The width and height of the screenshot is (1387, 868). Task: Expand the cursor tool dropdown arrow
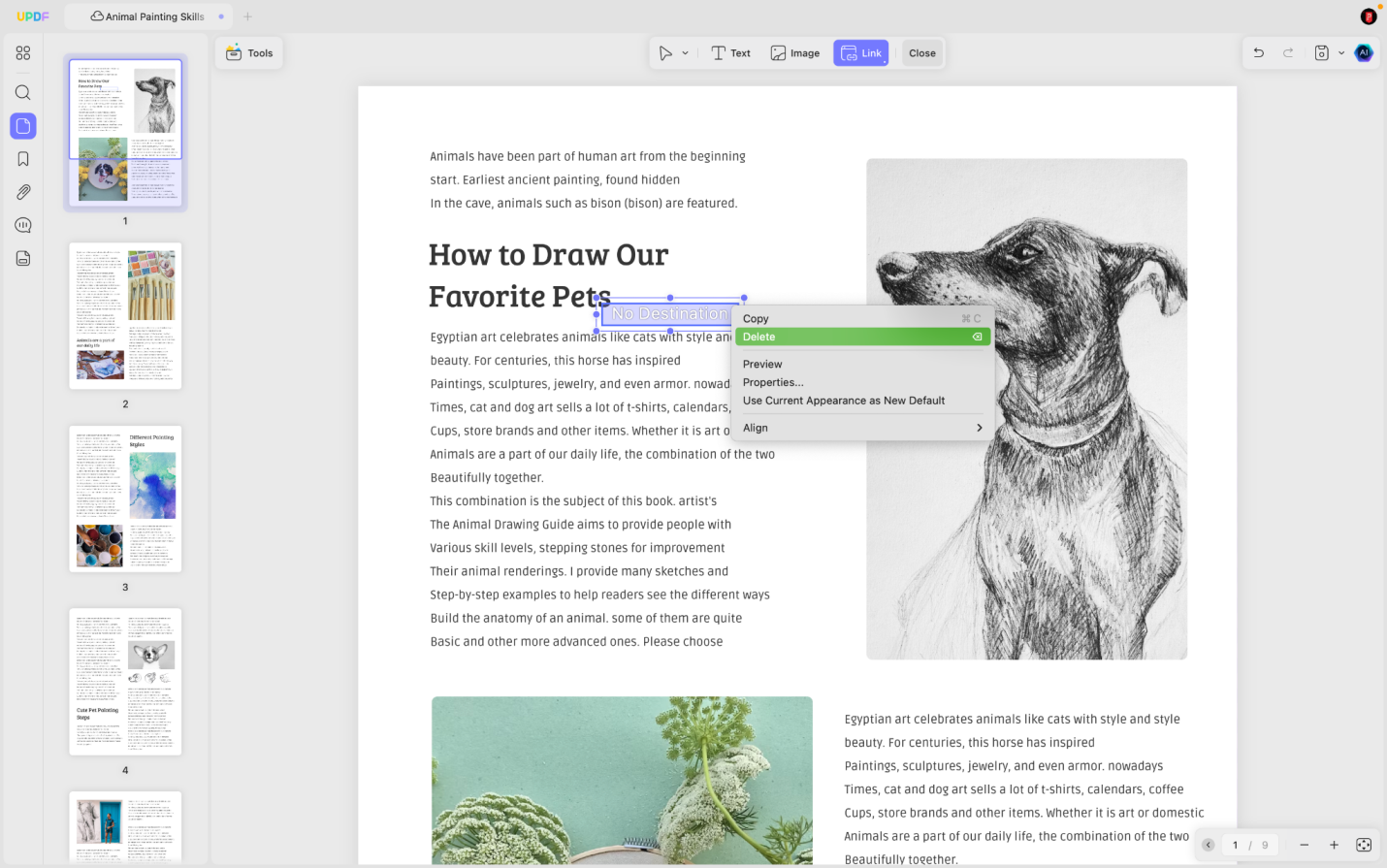coord(685,53)
